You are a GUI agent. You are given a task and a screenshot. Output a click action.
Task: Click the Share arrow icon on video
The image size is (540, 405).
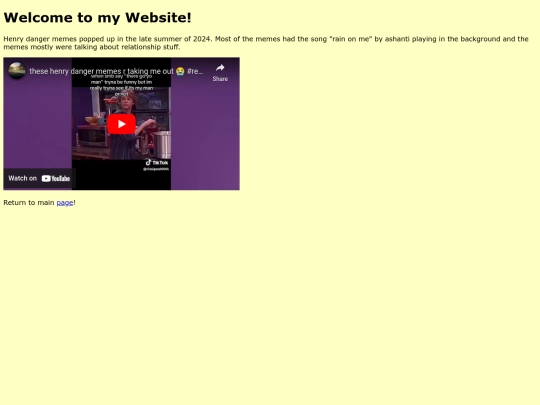click(x=220, y=68)
